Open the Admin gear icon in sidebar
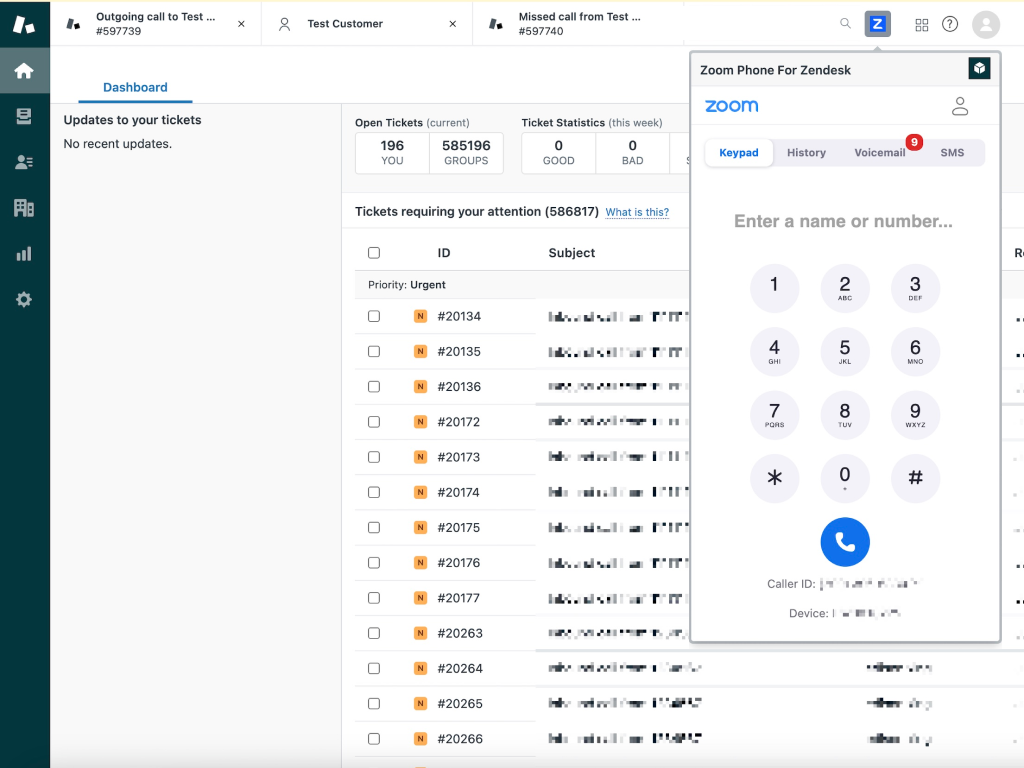Screen dimensions: 1024x768 [x=24, y=299]
